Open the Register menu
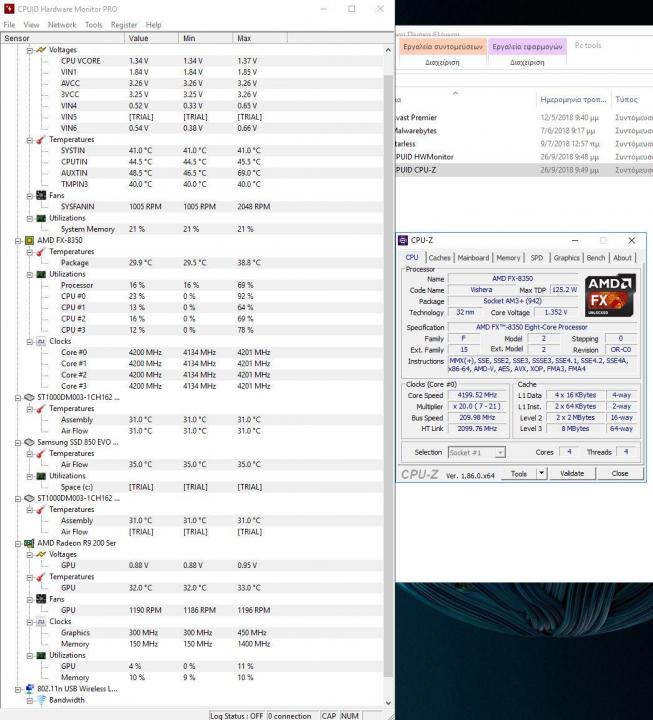The image size is (653, 720). click(124, 25)
